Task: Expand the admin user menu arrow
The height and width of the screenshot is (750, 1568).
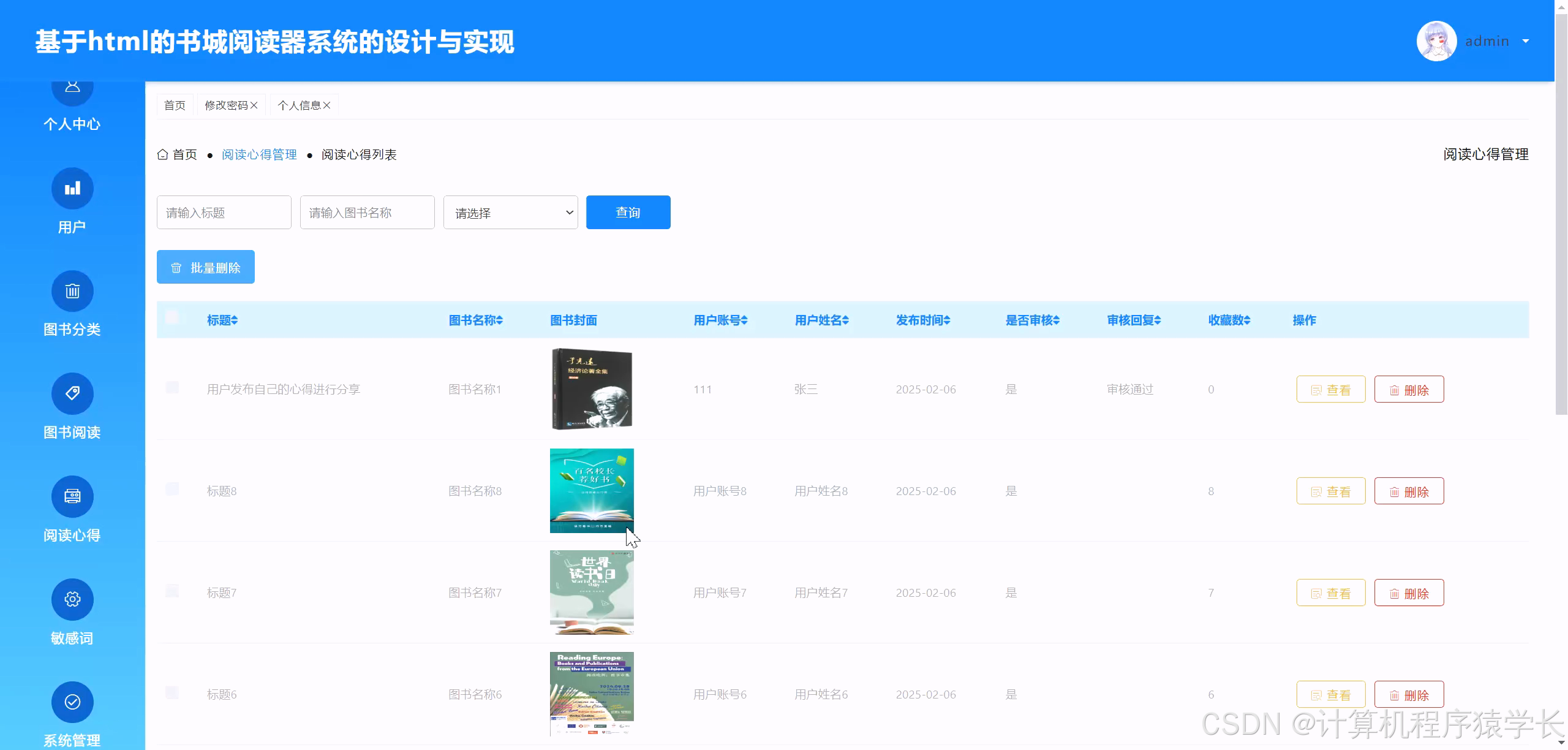Action: (x=1526, y=42)
